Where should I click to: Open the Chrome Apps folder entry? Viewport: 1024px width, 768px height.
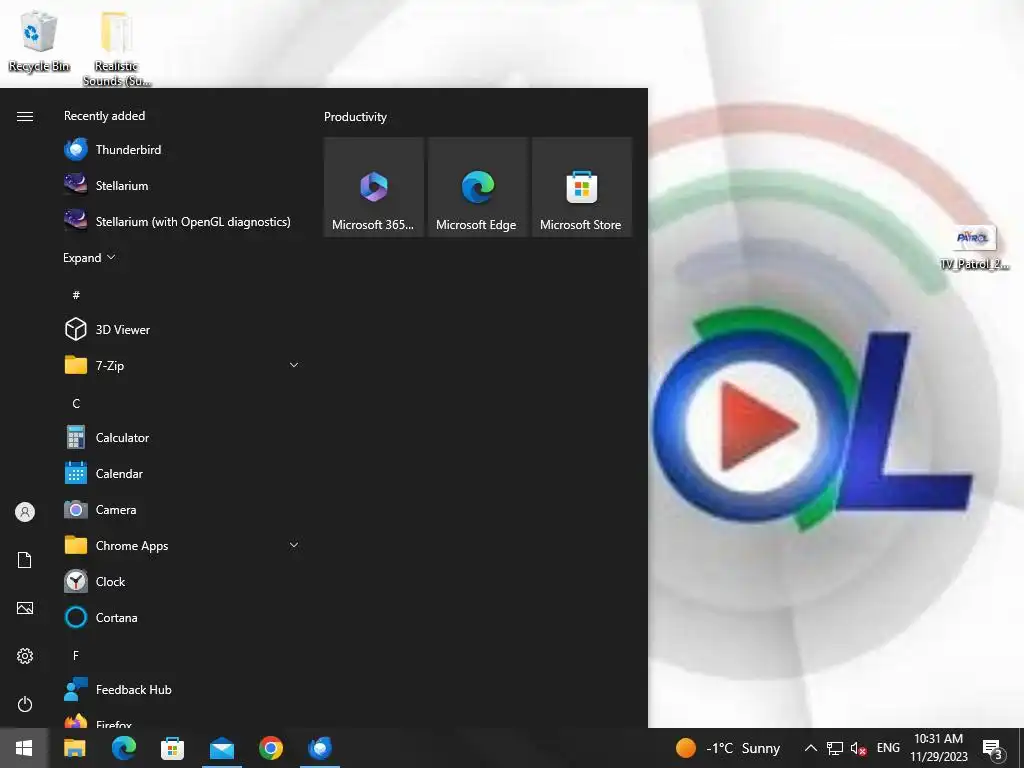point(183,545)
